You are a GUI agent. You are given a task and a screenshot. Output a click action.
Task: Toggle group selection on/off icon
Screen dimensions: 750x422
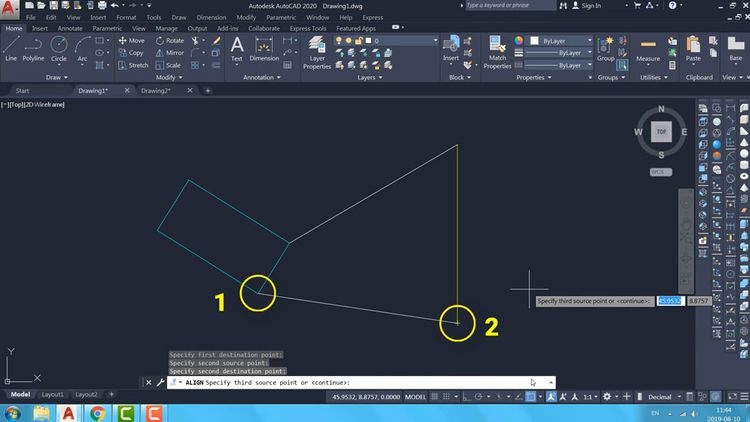(622, 65)
